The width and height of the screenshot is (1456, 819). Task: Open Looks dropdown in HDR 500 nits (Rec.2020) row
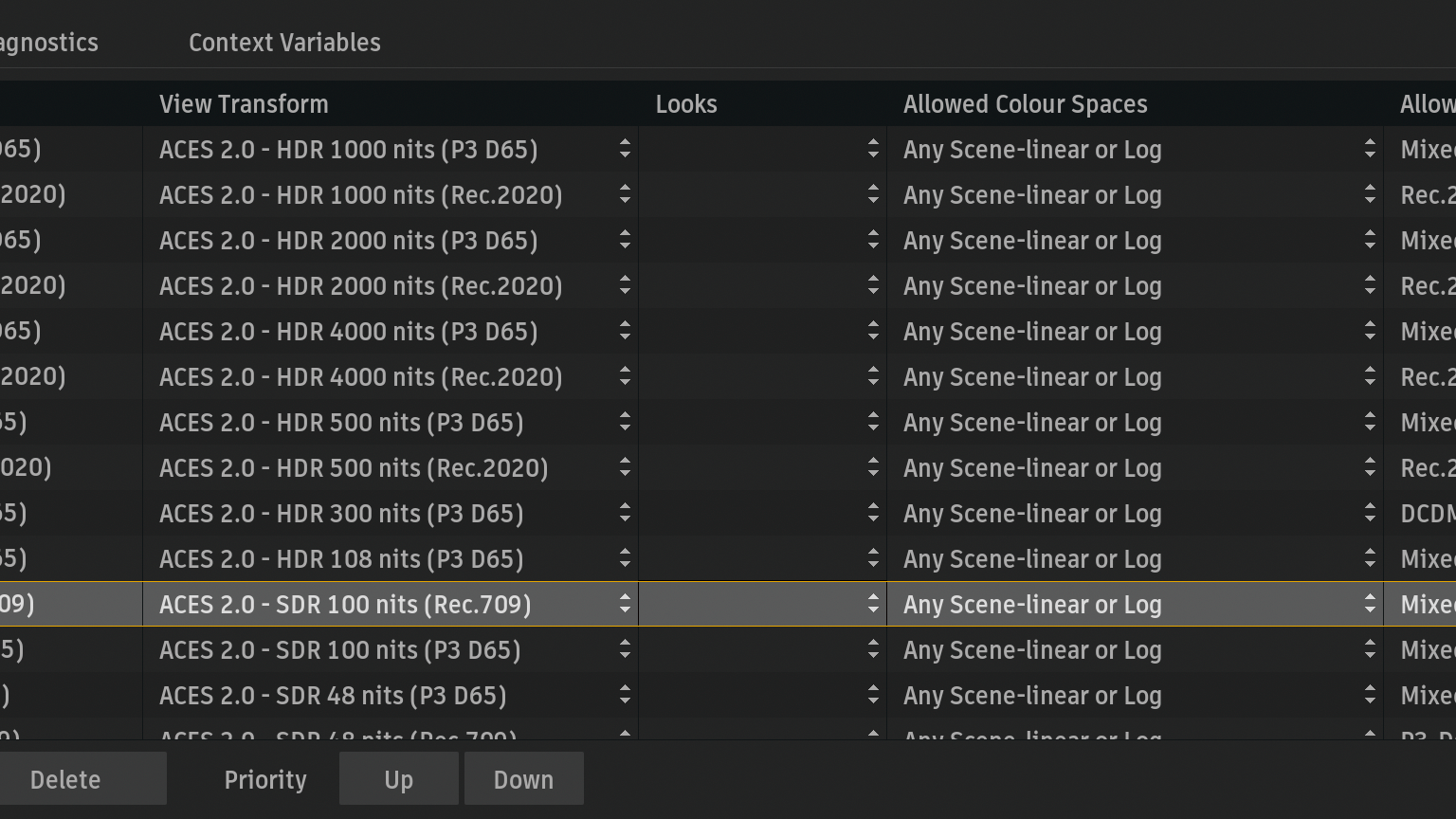pos(763,468)
